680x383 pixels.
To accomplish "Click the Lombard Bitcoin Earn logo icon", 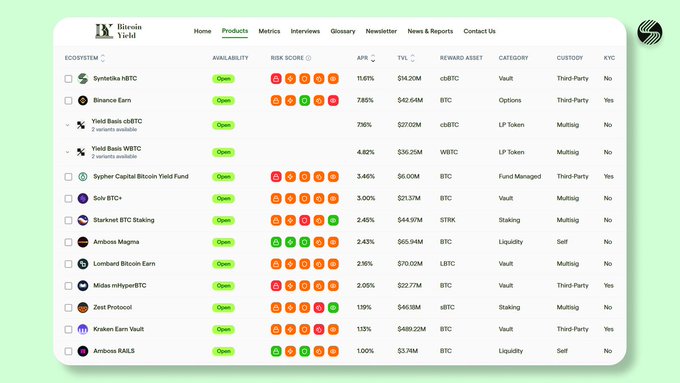I will [x=83, y=264].
